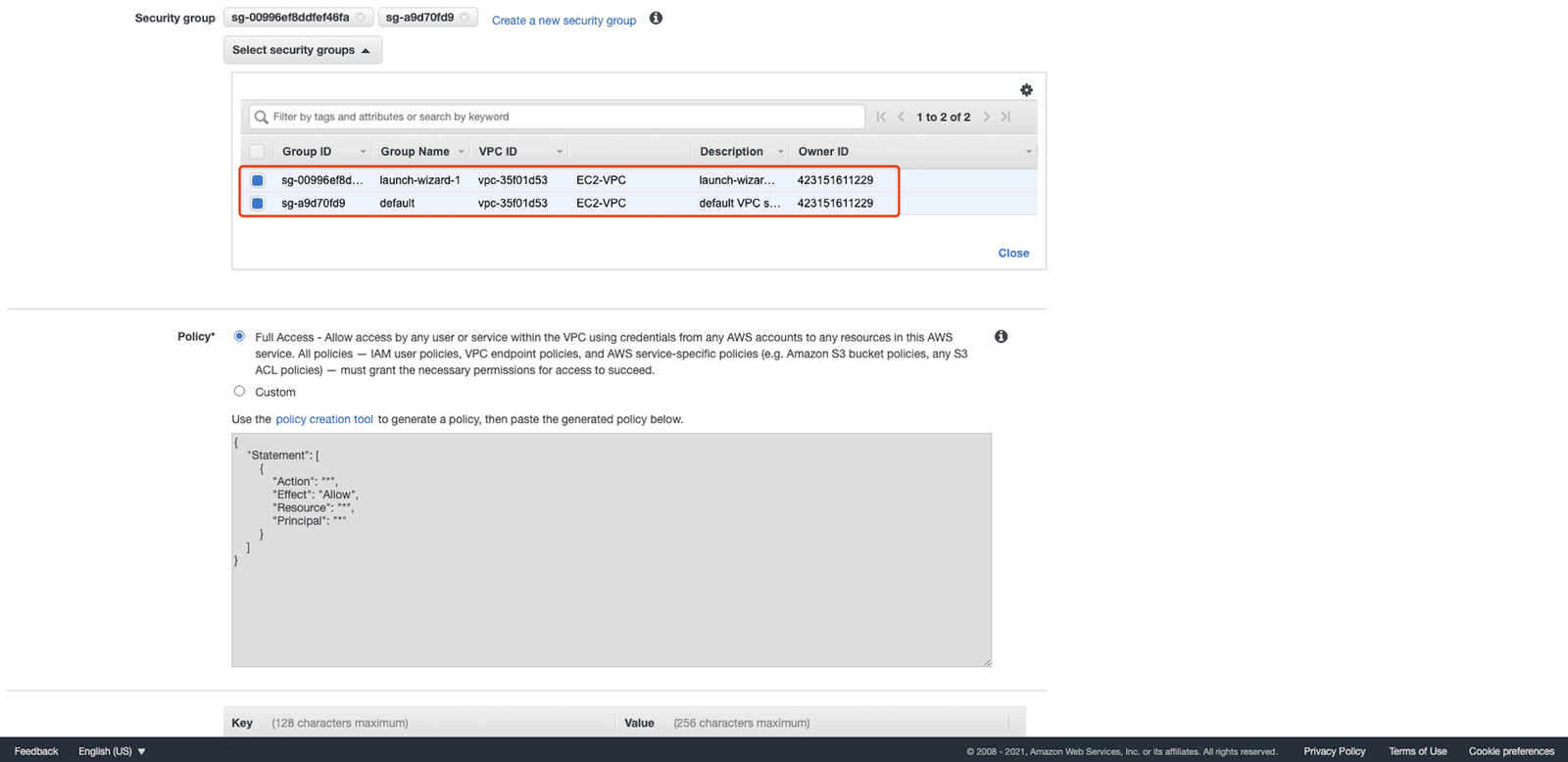
Task: Open the Feedback link in the footer
Action: coord(36,751)
